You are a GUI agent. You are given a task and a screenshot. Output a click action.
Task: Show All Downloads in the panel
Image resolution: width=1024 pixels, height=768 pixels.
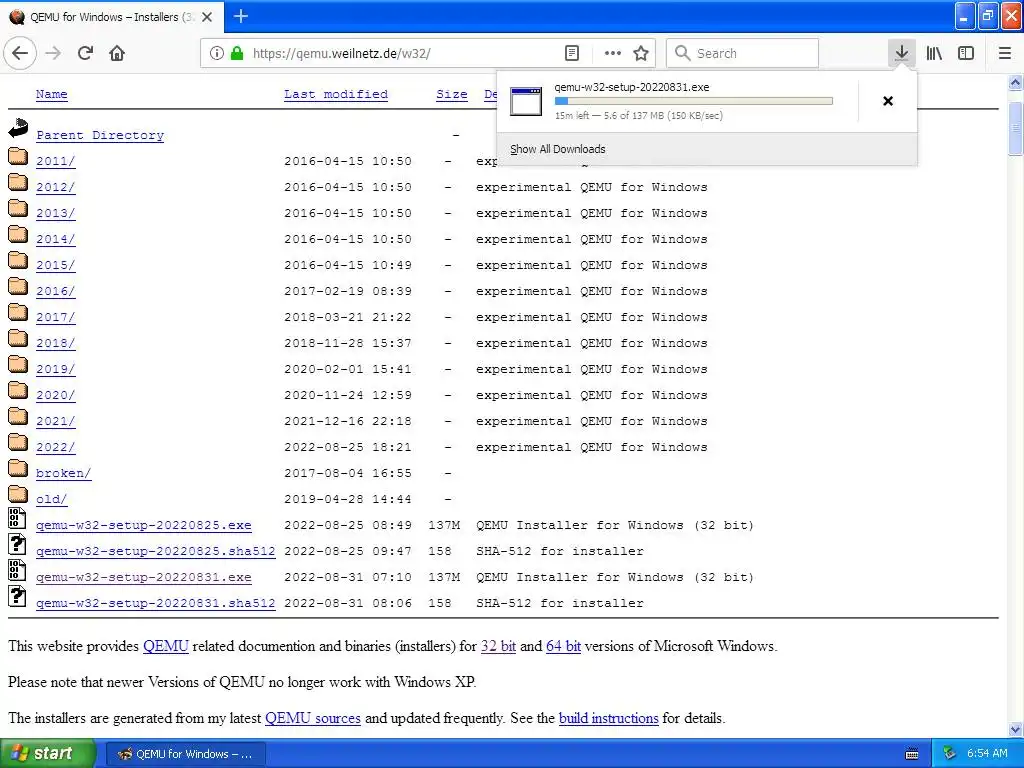click(558, 149)
